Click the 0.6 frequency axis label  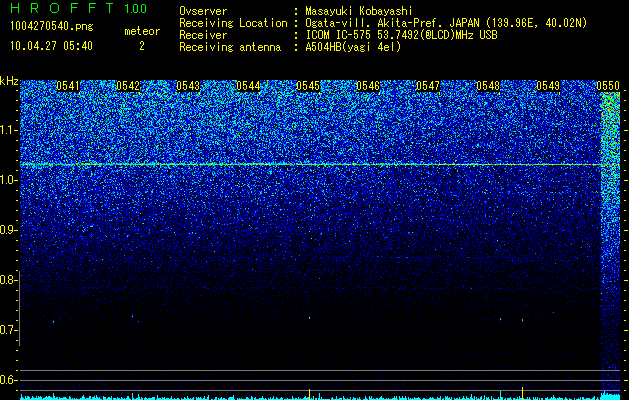(x=8, y=380)
